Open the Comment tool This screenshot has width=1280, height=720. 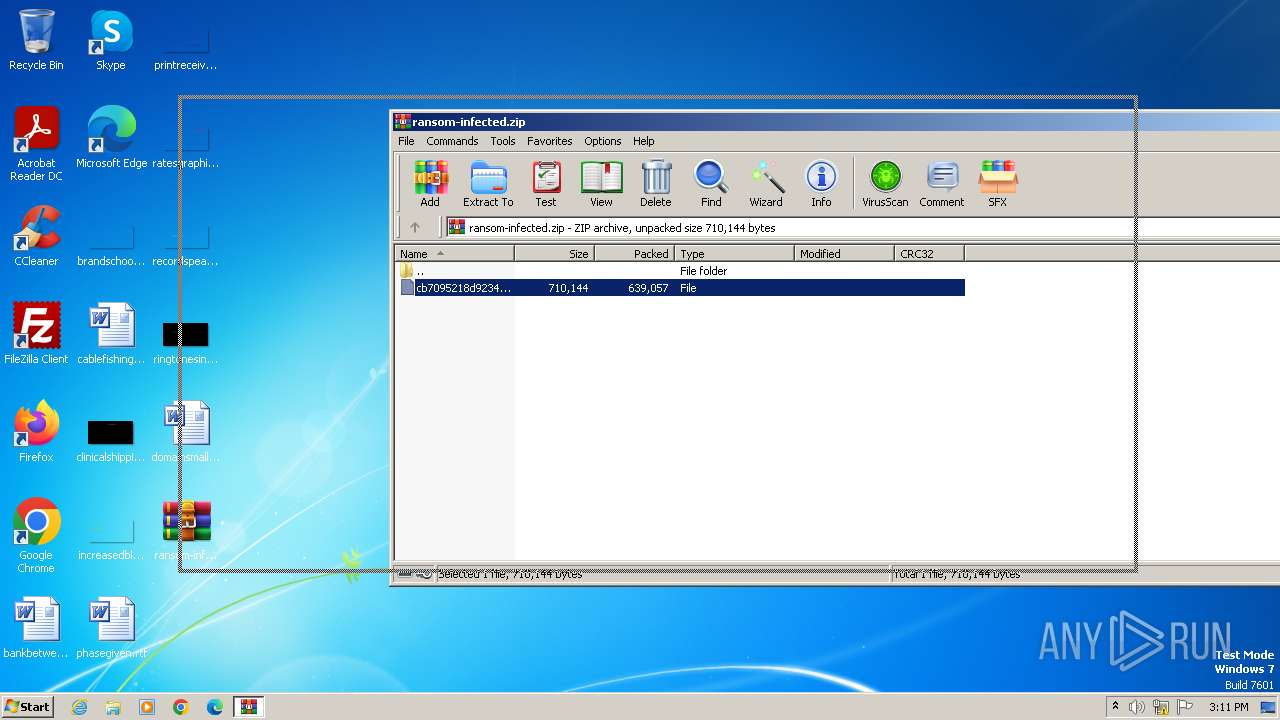942,183
